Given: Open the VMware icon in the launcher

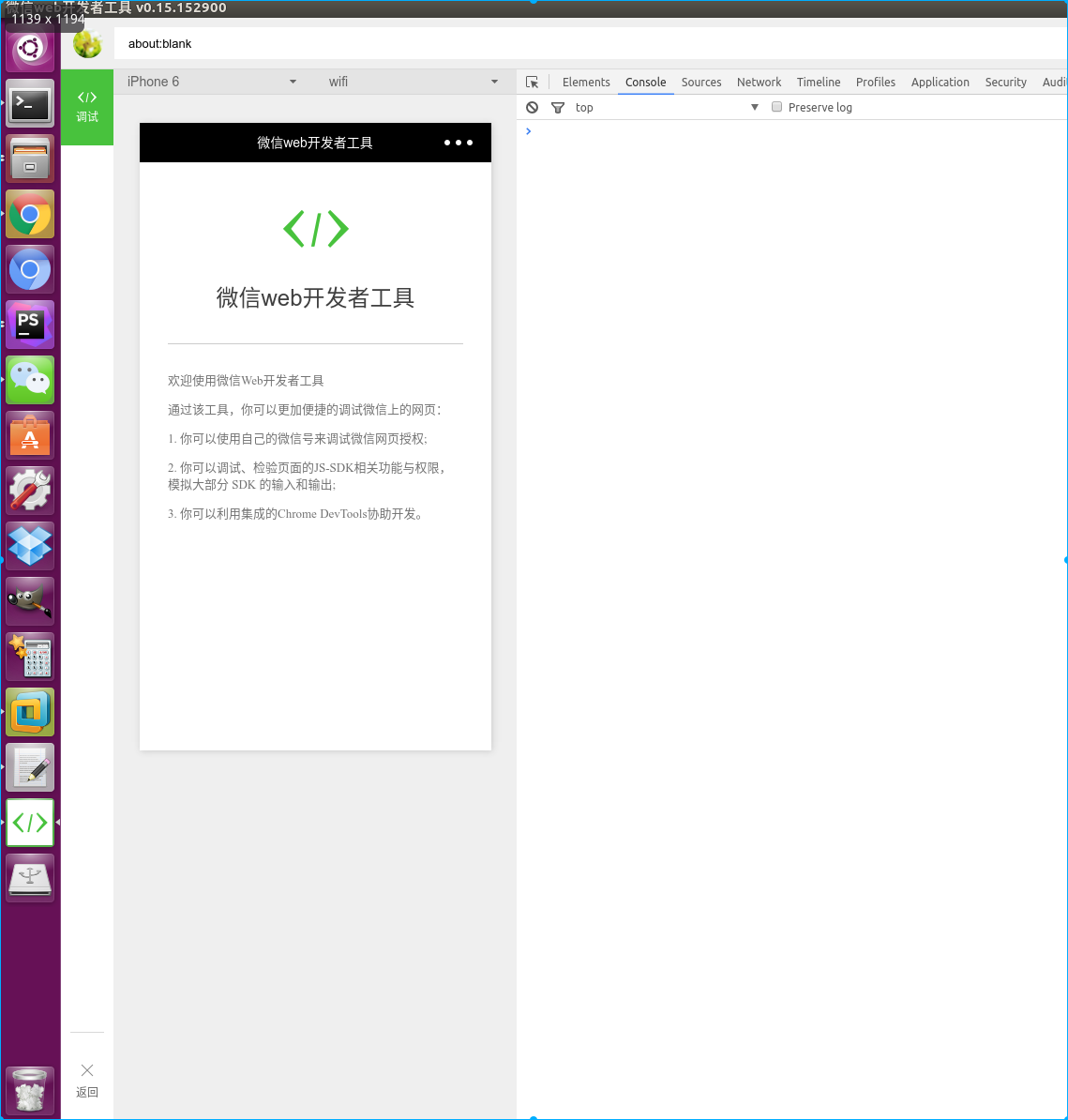Looking at the screenshot, I should tap(30, 712).
